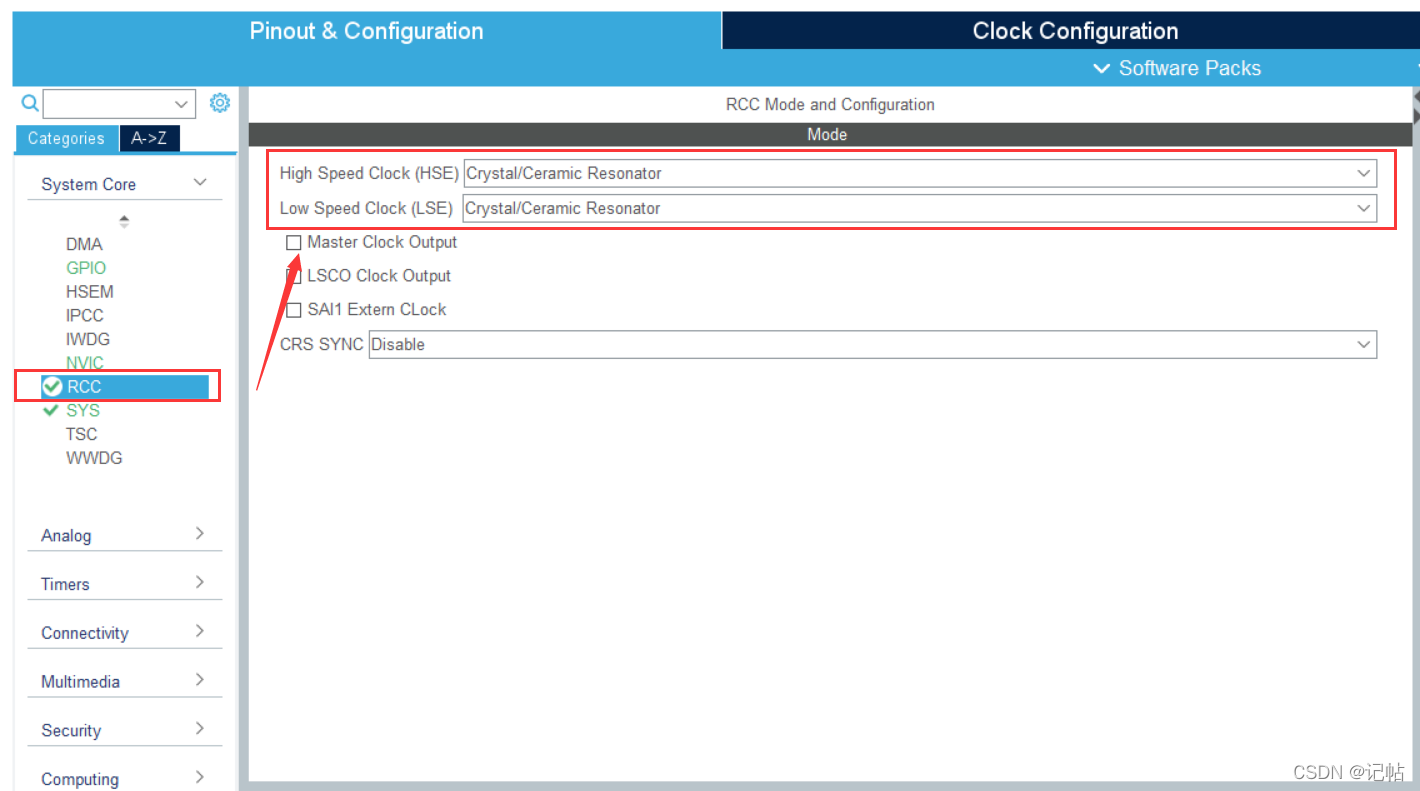Screen dimensions: 1420x791
Task: Enable SAI1 Extern Clock checkbox
Action: pos(294,310)
